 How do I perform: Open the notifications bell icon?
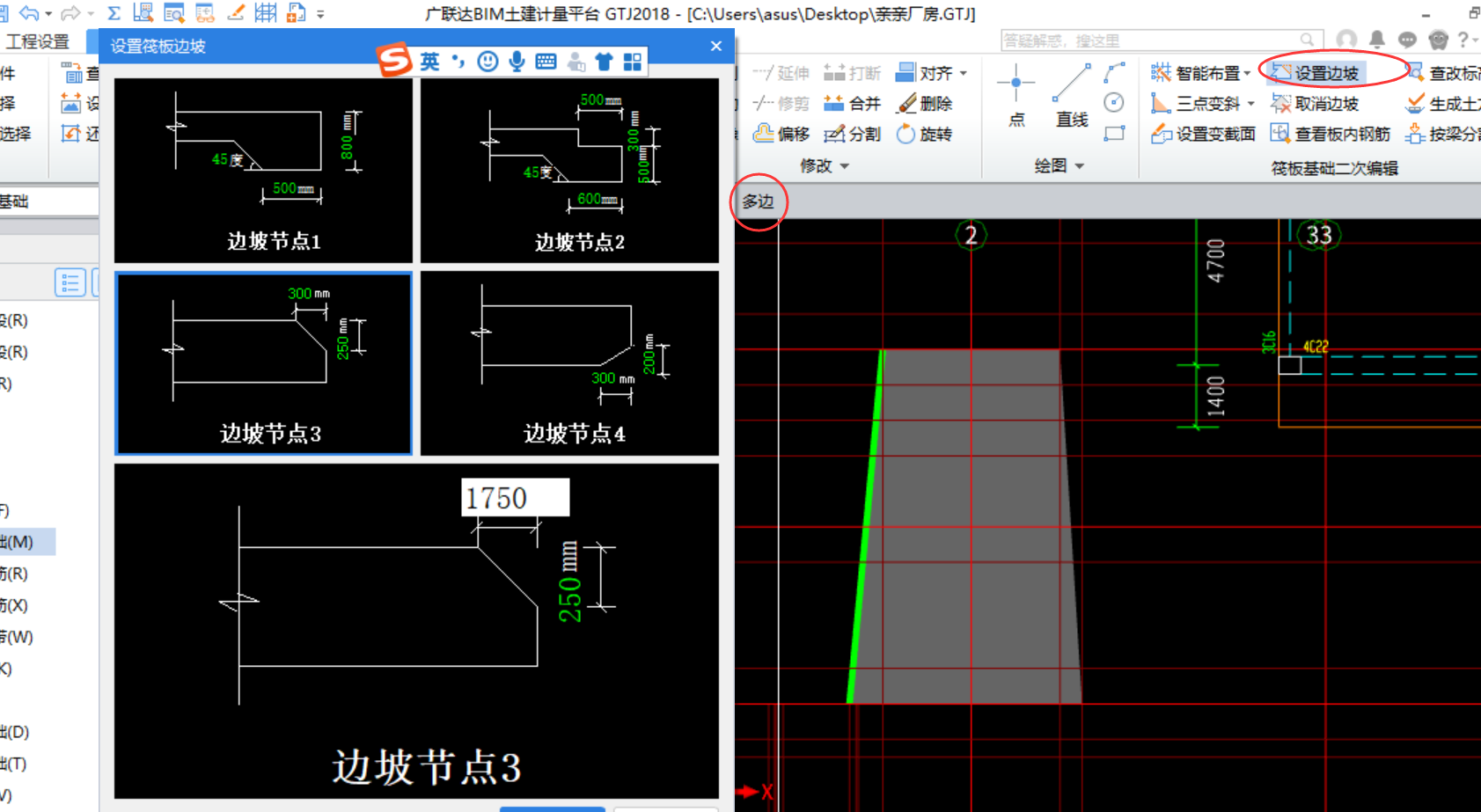(x=1377, y=40)
